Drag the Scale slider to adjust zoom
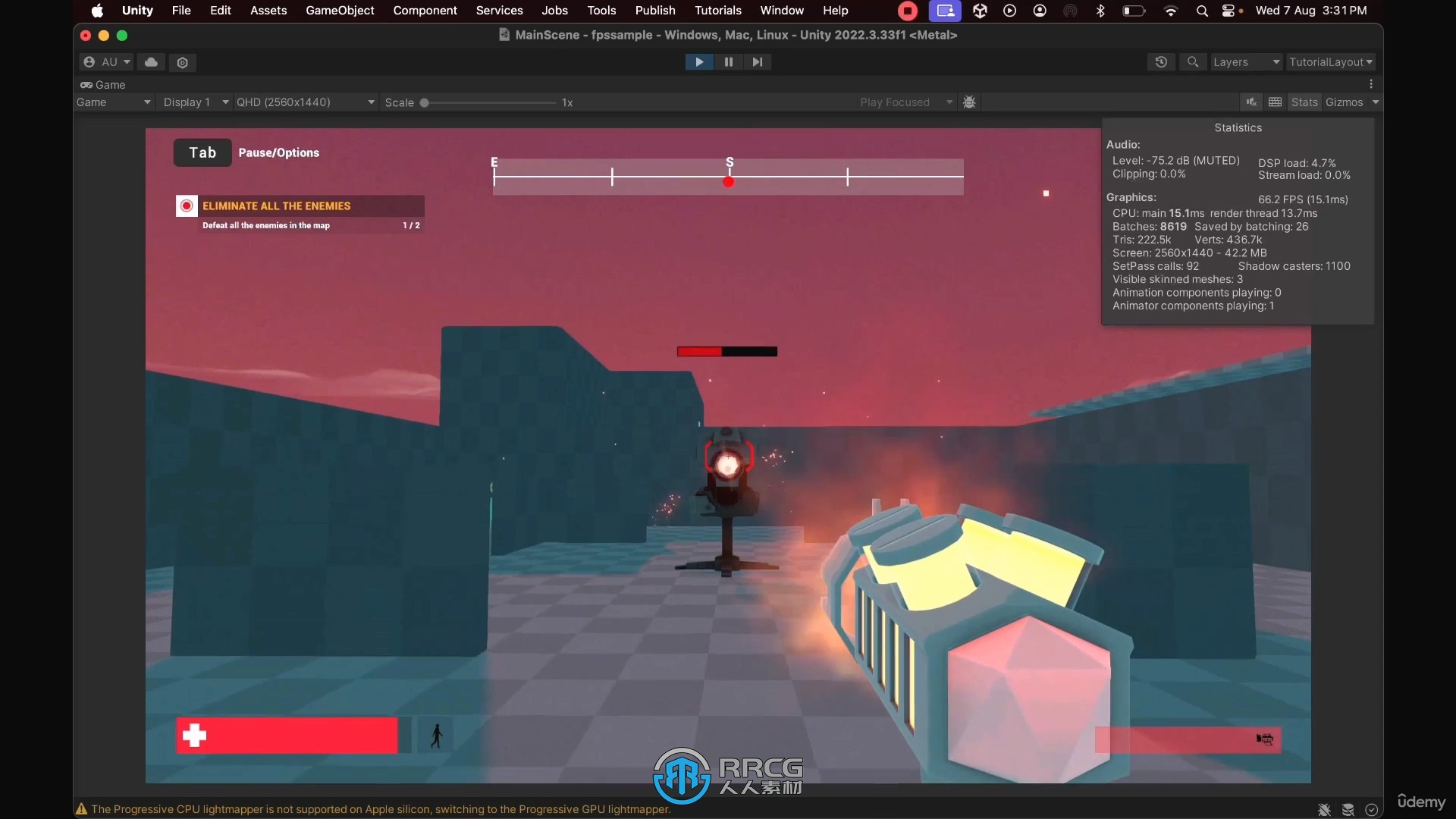The image size is (1456, 819). click(x=425, y=101)
